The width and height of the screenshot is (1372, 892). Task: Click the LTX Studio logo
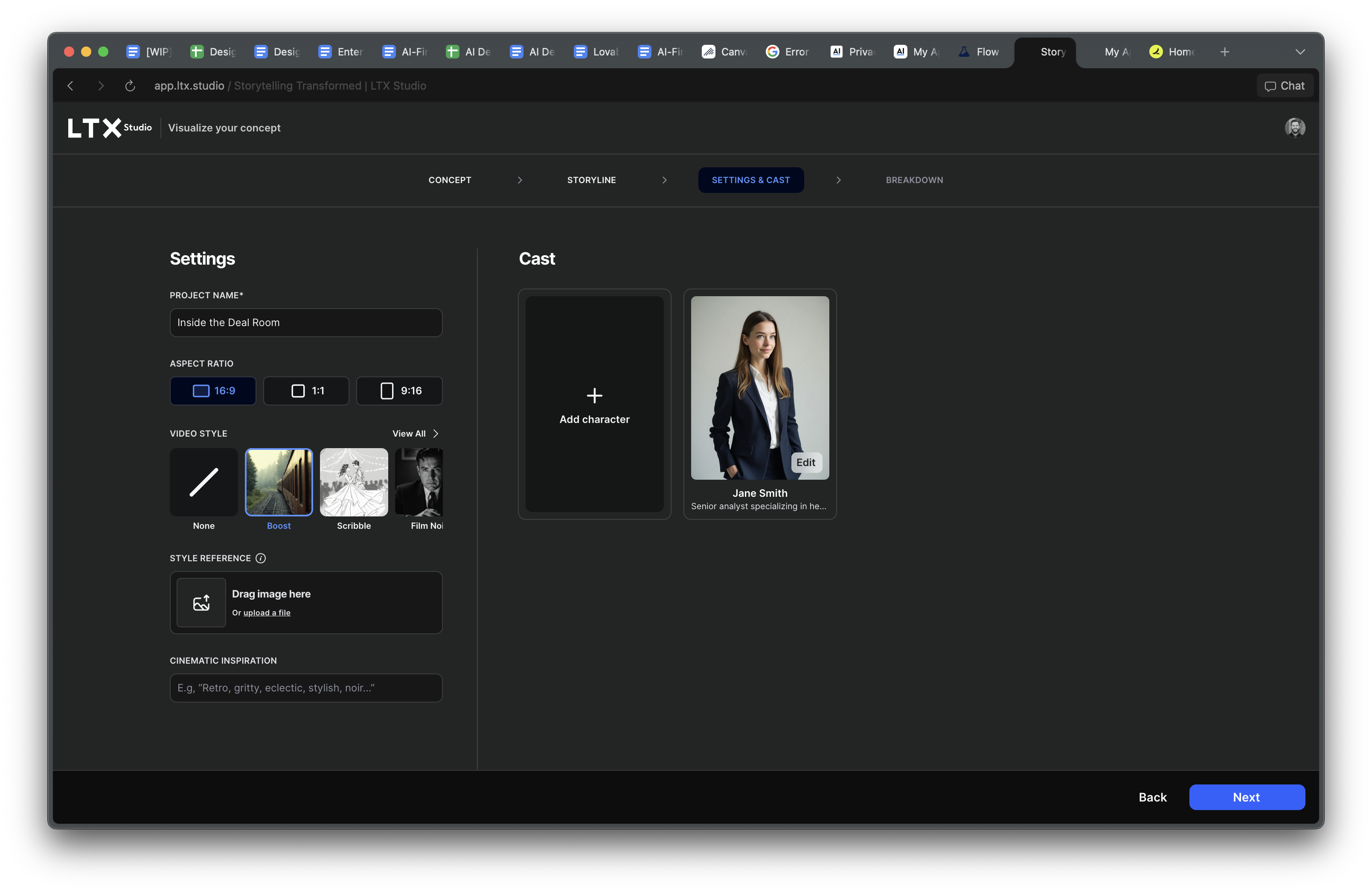(x=109, y=128)
